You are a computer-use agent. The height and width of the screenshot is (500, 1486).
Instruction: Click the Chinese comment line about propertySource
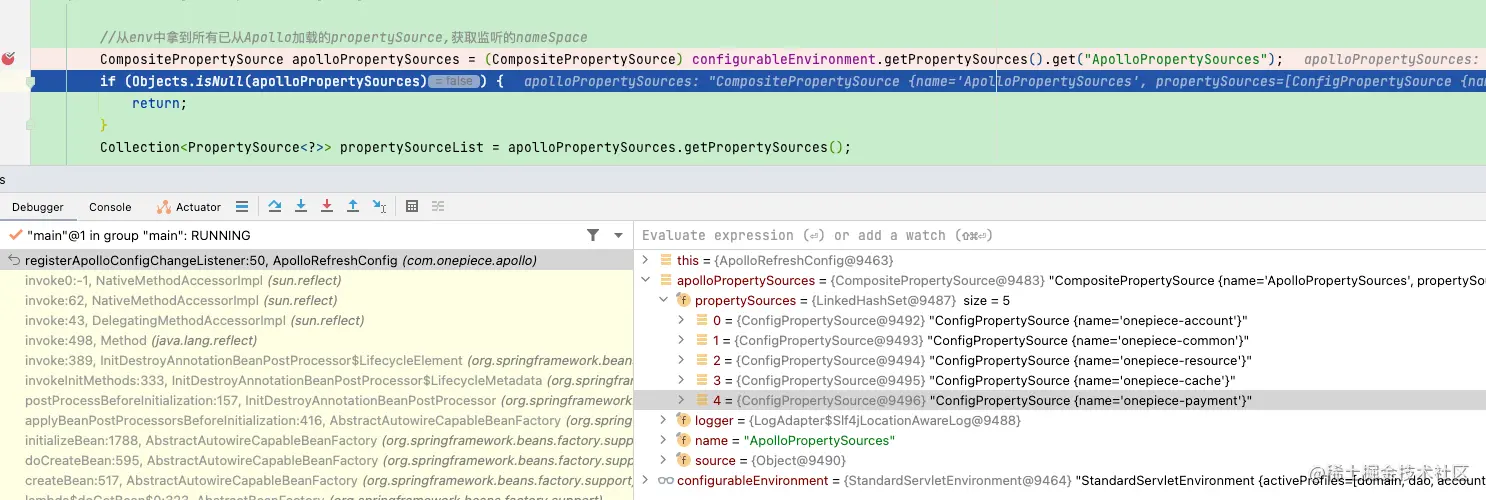point(344,37)
